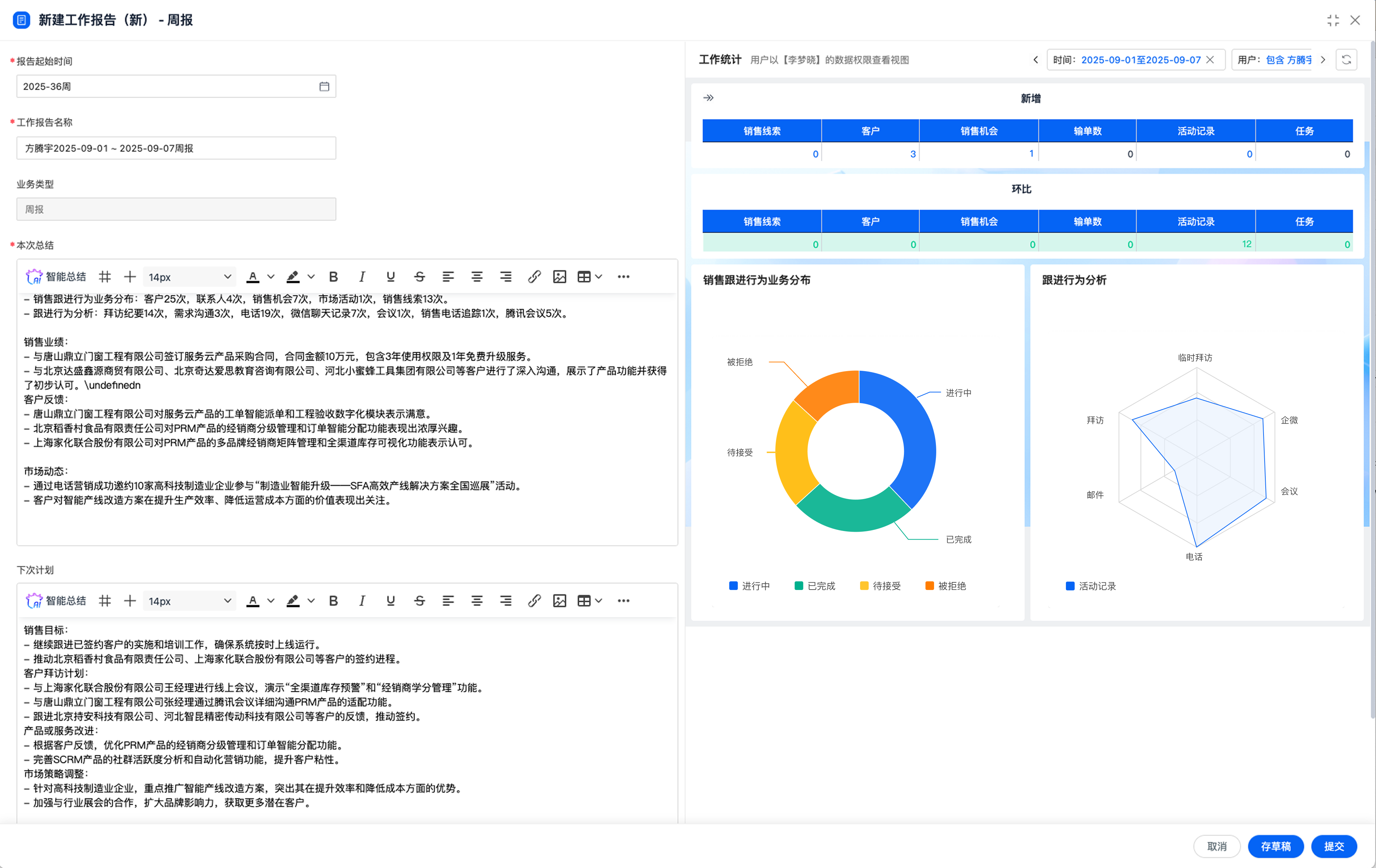Viewport: 1376px width, 868px height.
Task: Click the refresh icon in 工作统计 header
Action: pos(1346,60)
